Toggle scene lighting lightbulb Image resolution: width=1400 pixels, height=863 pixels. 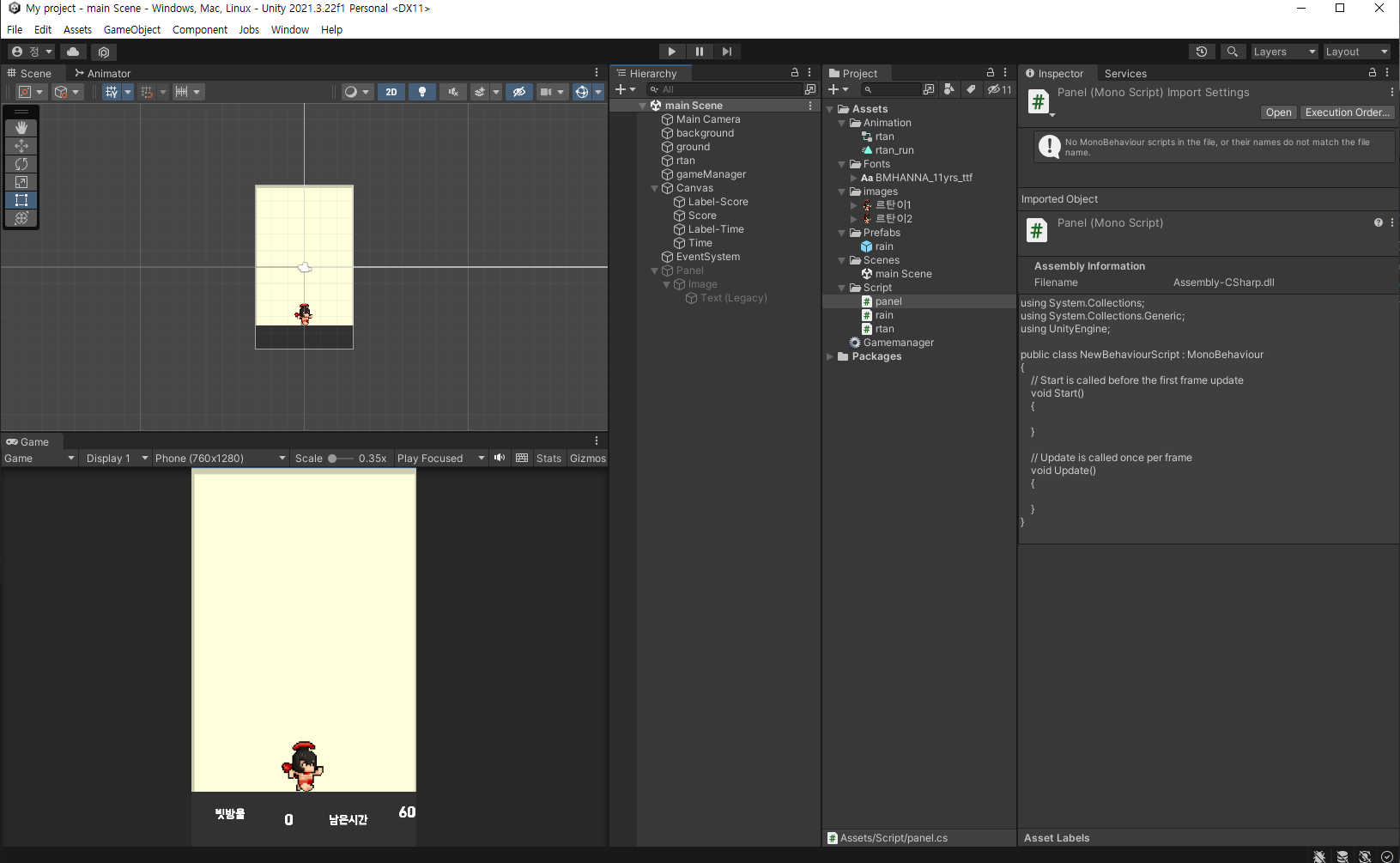tap(421, 92)
